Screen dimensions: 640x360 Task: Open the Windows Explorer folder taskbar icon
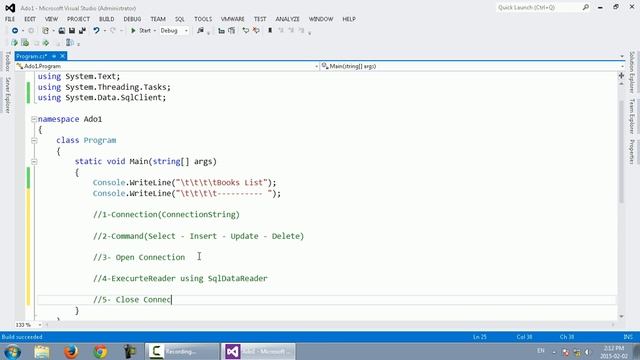coord(42,351)
